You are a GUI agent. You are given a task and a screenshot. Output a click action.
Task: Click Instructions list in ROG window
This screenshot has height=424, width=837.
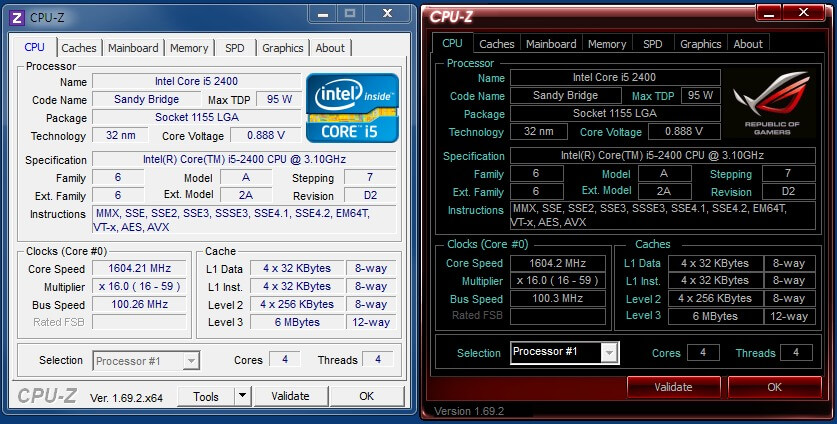[x=662, y=215]
